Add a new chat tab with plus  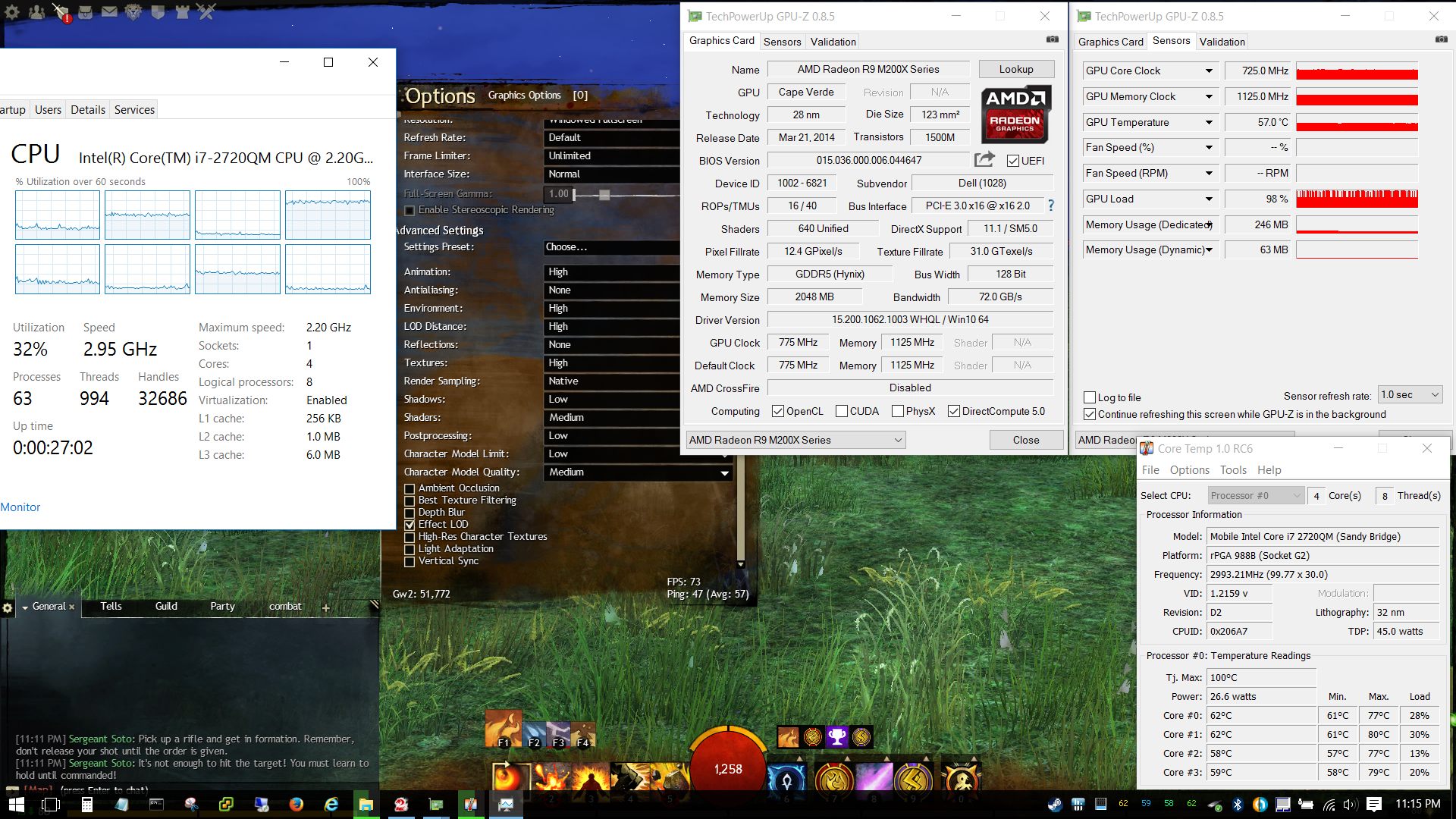click(x=326, y=607)
